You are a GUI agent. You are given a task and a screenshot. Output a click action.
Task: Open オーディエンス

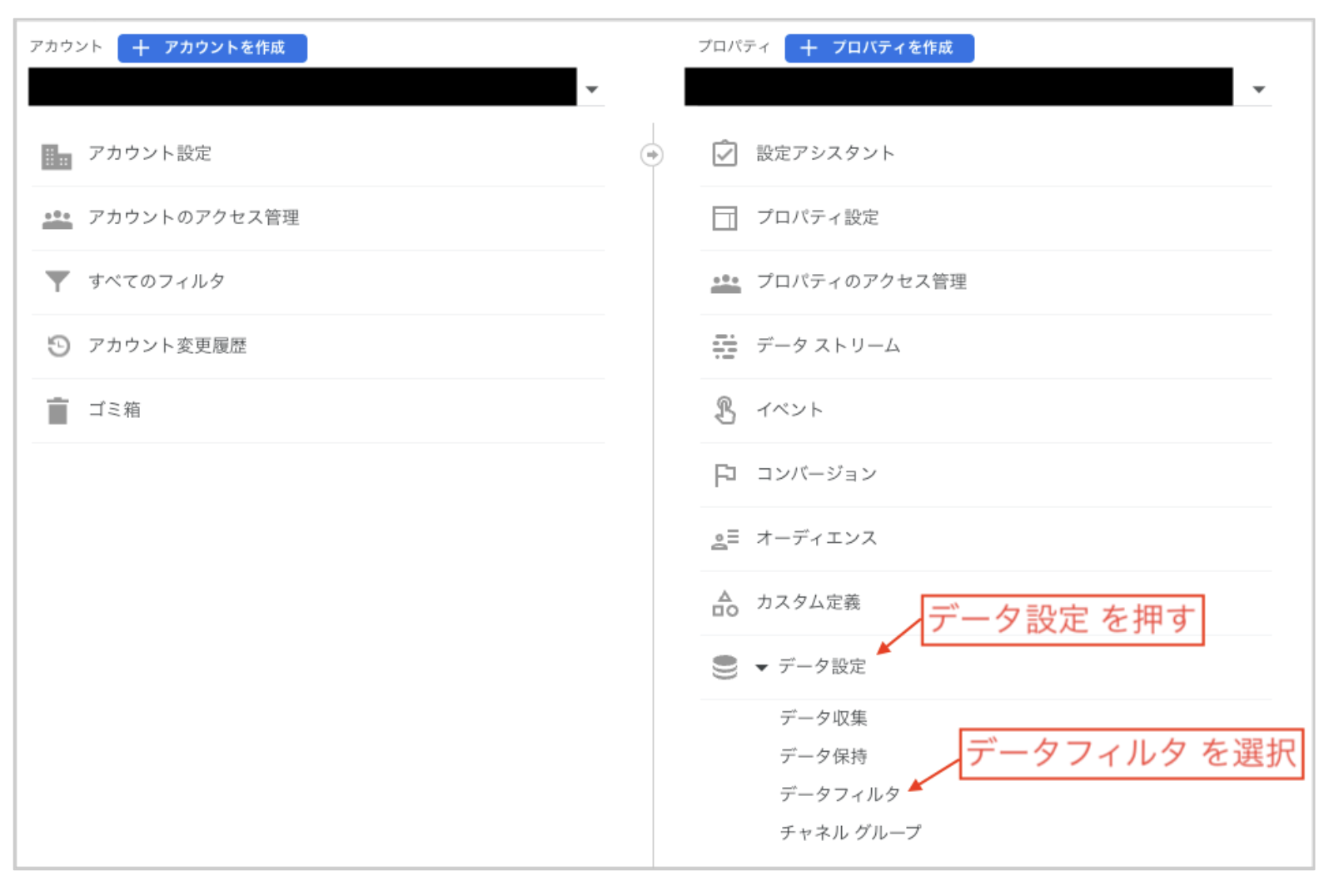817,538
